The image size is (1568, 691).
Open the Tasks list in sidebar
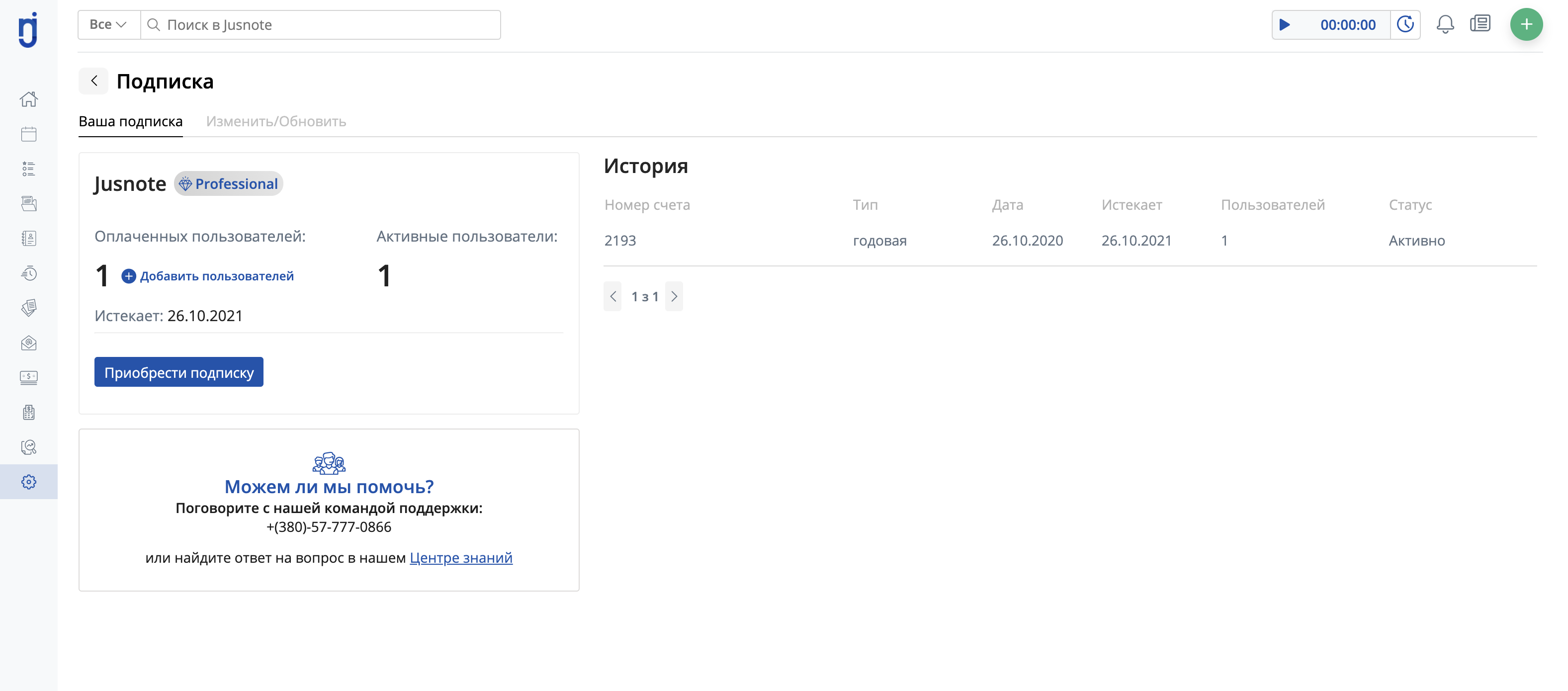click(x=29, y=169)
